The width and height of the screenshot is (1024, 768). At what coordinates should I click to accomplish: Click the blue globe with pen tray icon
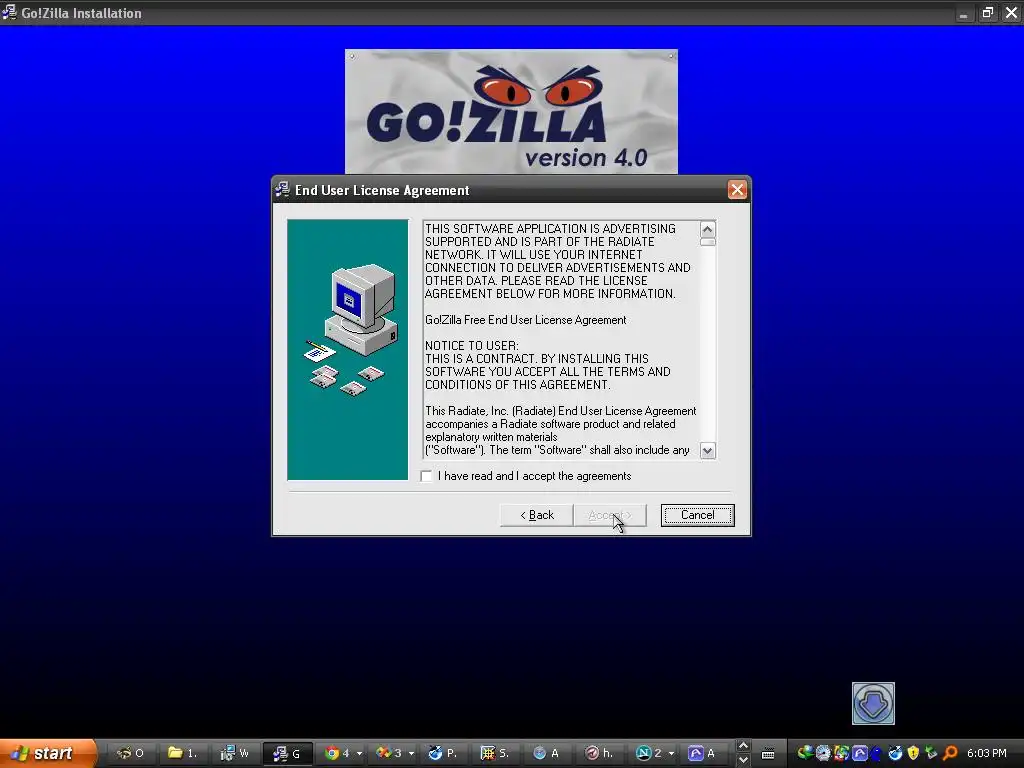(x=895, y=753)
